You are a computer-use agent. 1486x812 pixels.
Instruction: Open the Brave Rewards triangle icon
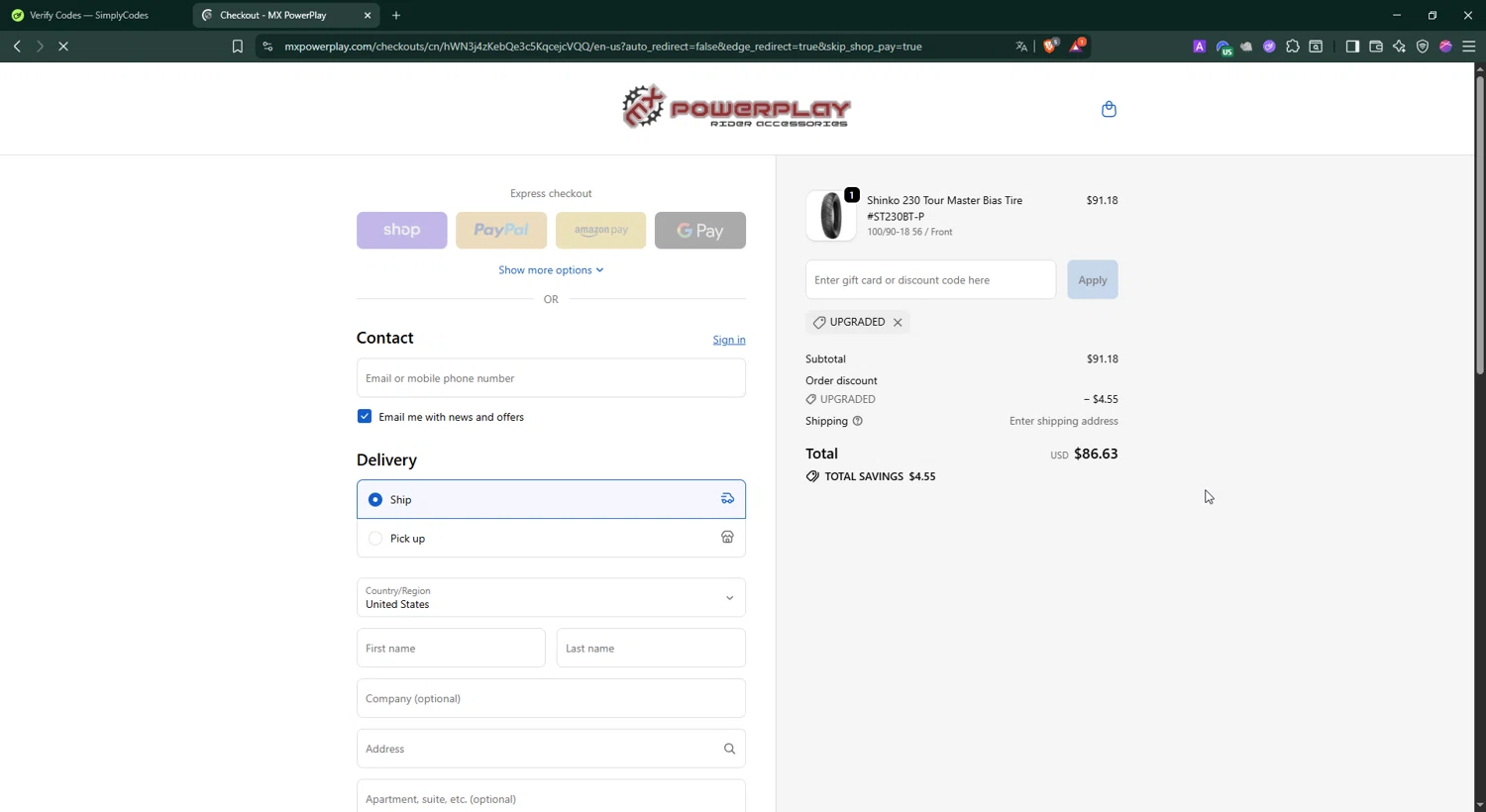point(1077,46)
